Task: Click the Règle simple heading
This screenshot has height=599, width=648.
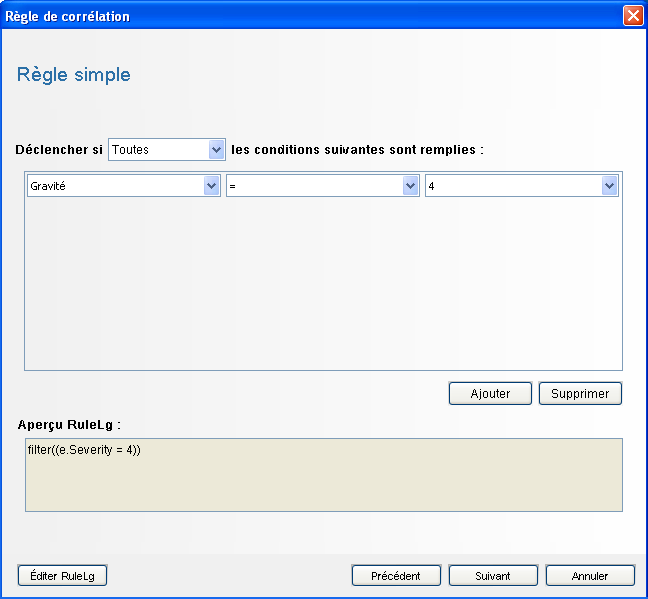Action: pyautogui.click(x=74, y=75)
